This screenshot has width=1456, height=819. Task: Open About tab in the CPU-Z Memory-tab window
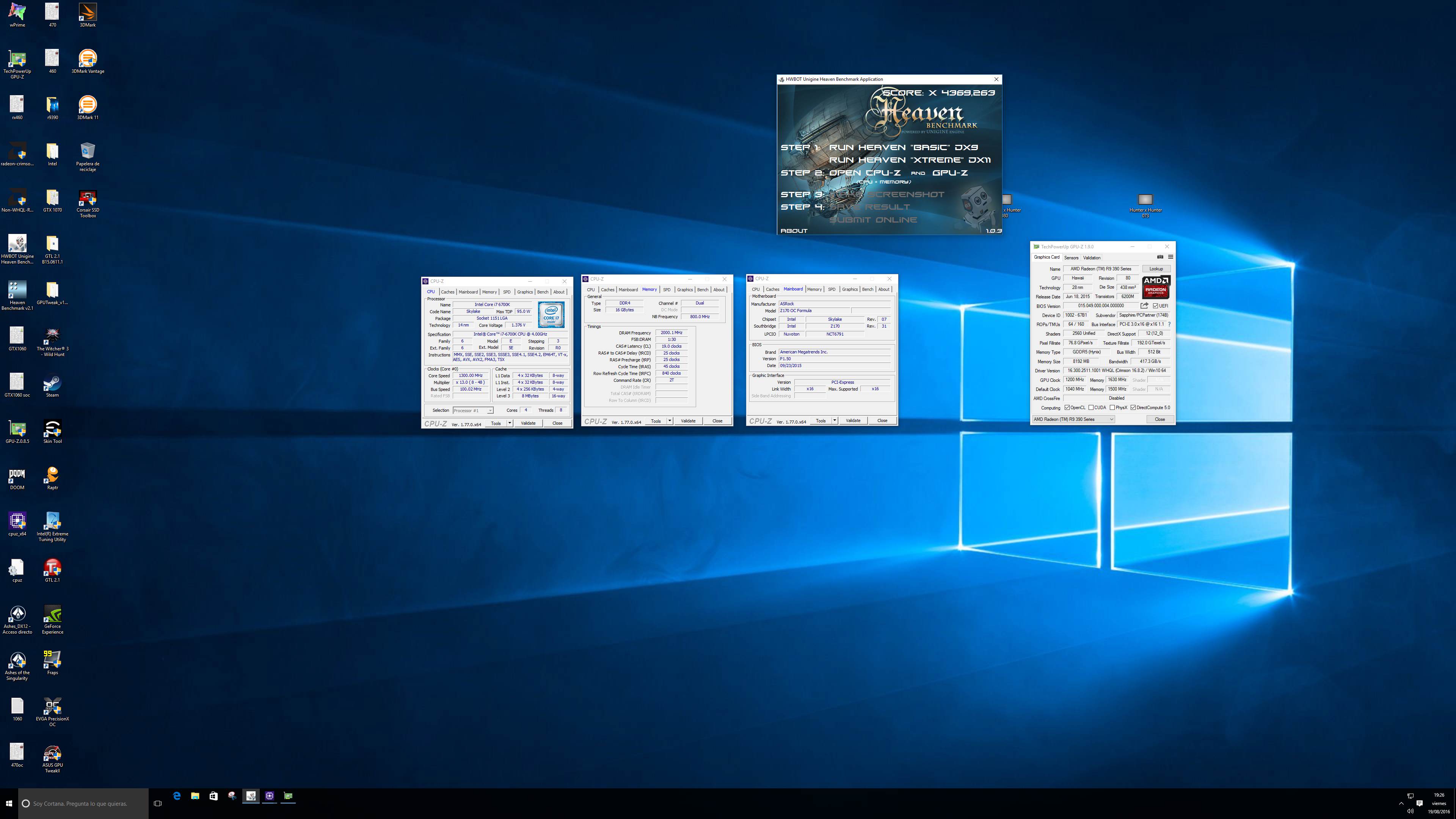(x=719, y=290)
